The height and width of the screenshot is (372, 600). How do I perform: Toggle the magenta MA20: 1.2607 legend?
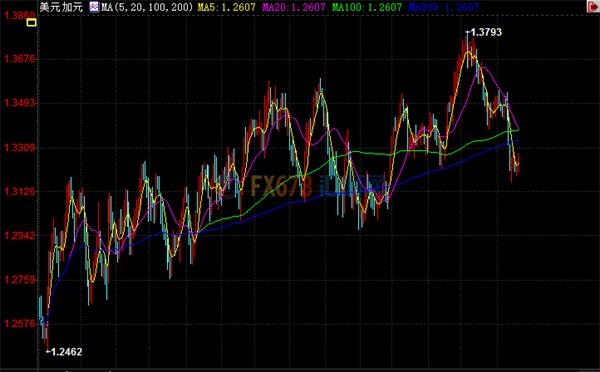point(294,7)
